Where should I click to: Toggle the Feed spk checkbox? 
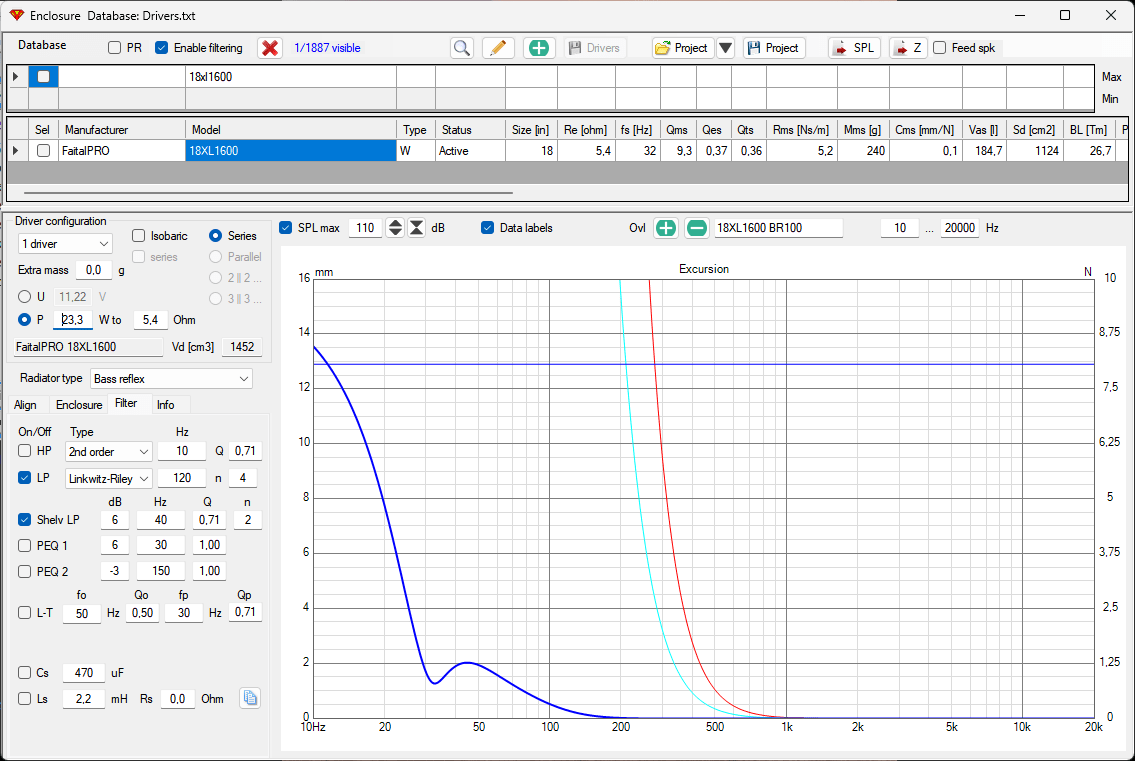[940, 48]
